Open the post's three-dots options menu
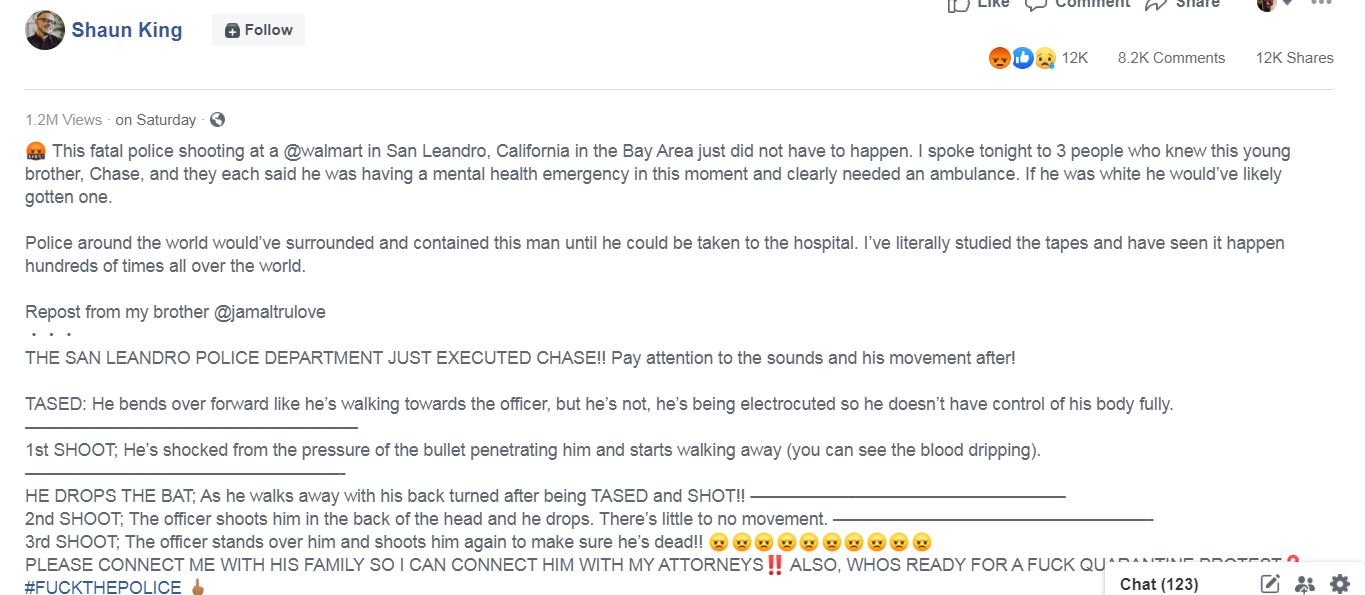The height and width of the screenshot is (595, 1365). click(x=1321, y=4)
